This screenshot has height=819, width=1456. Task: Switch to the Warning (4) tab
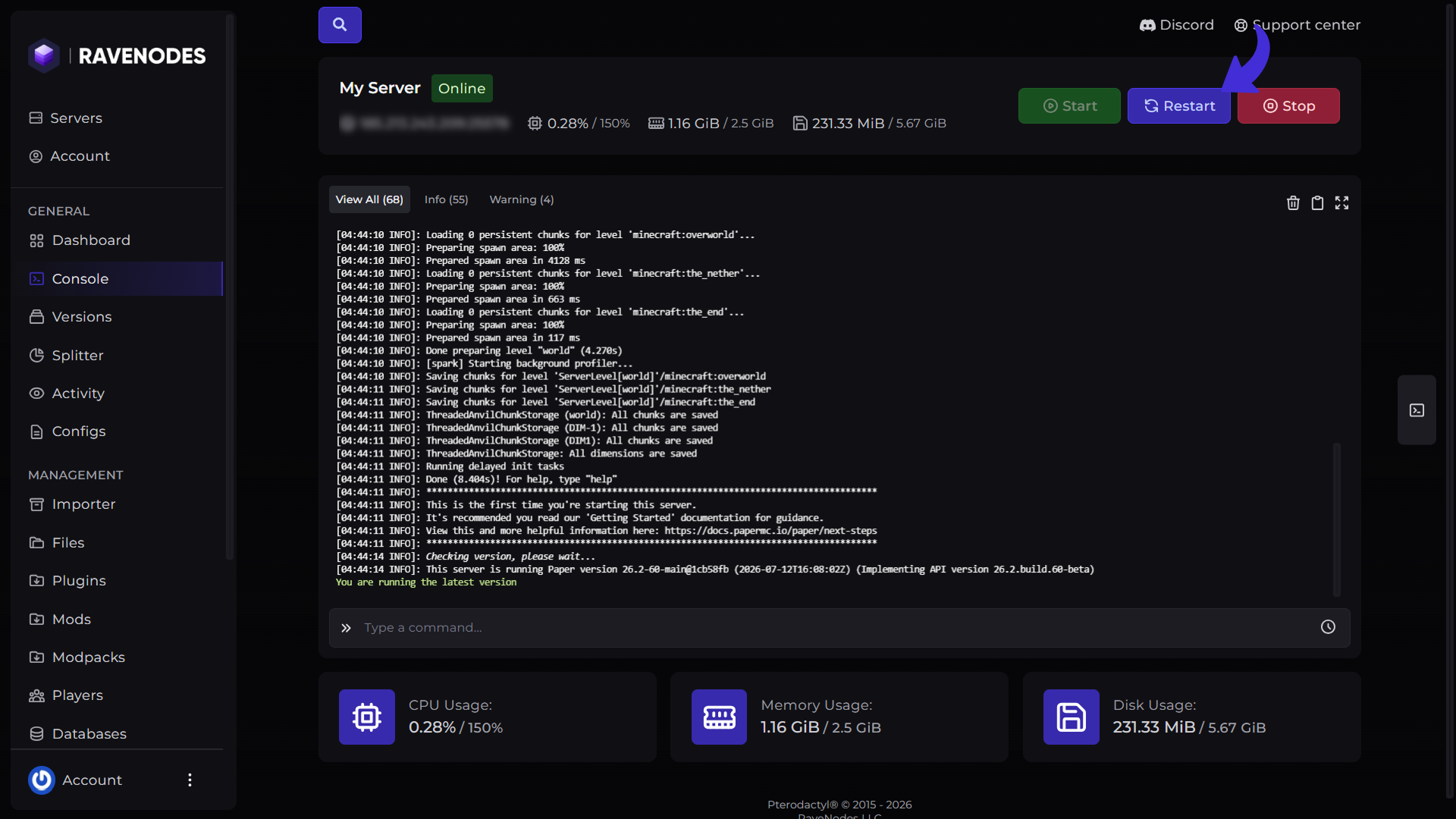pos(522,199)
